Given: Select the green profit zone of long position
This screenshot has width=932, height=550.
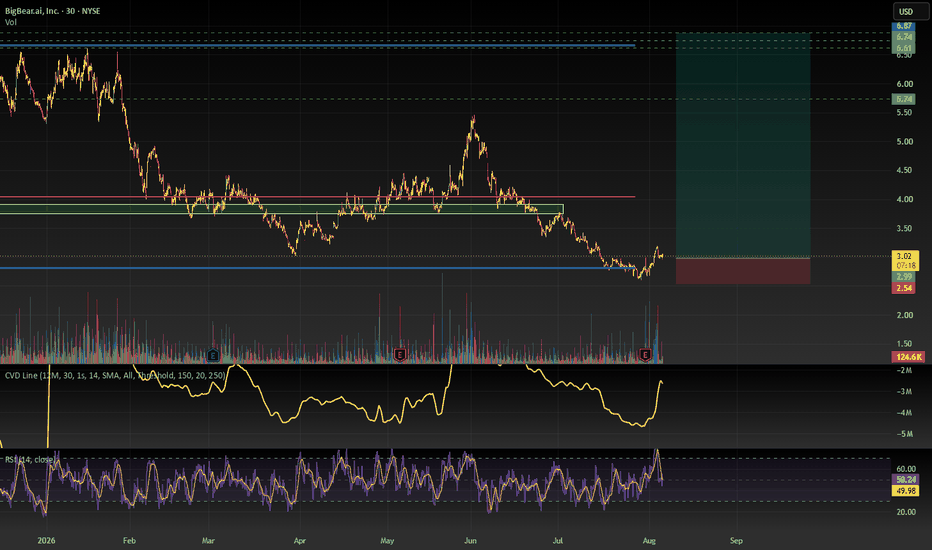Looking at the screenshot, I should tap(743, 145).
